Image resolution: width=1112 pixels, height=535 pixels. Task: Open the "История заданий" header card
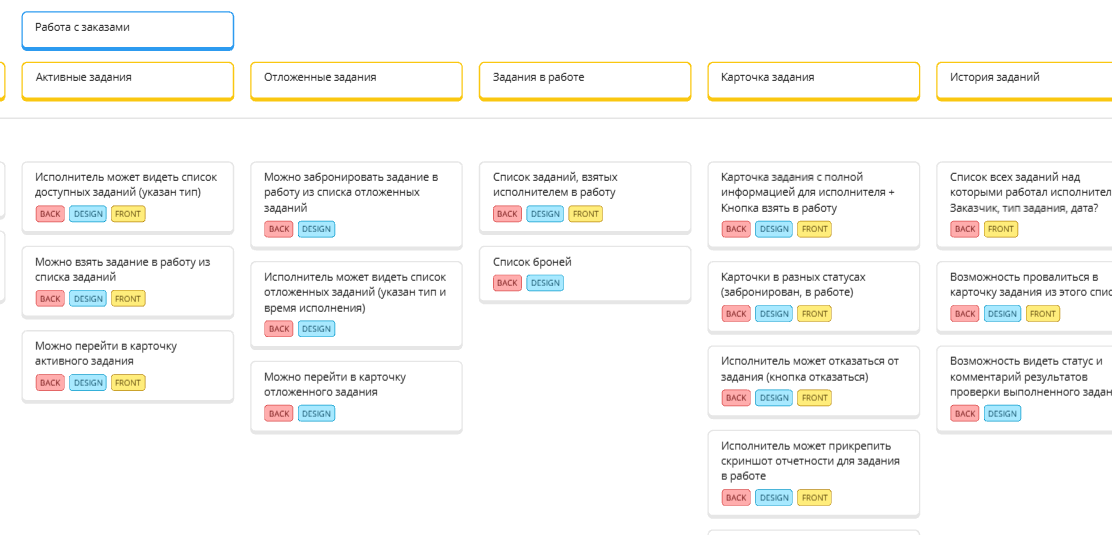click(1024, 79)
